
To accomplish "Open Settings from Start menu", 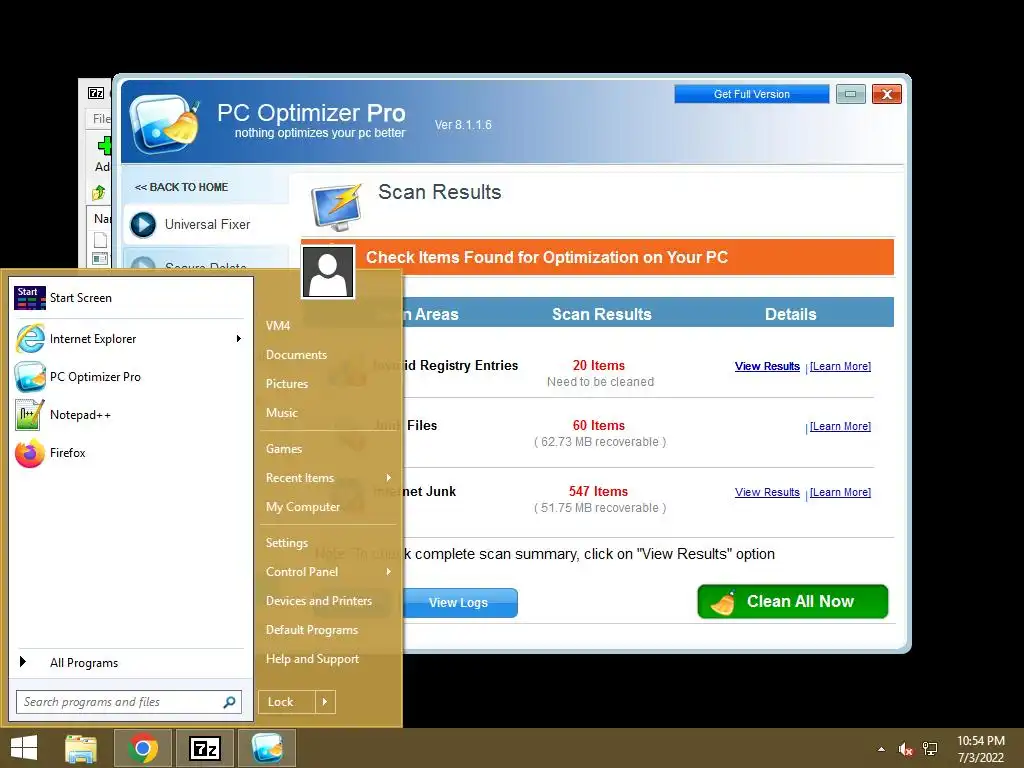I will pyautogui.click(x=287, y=543).
